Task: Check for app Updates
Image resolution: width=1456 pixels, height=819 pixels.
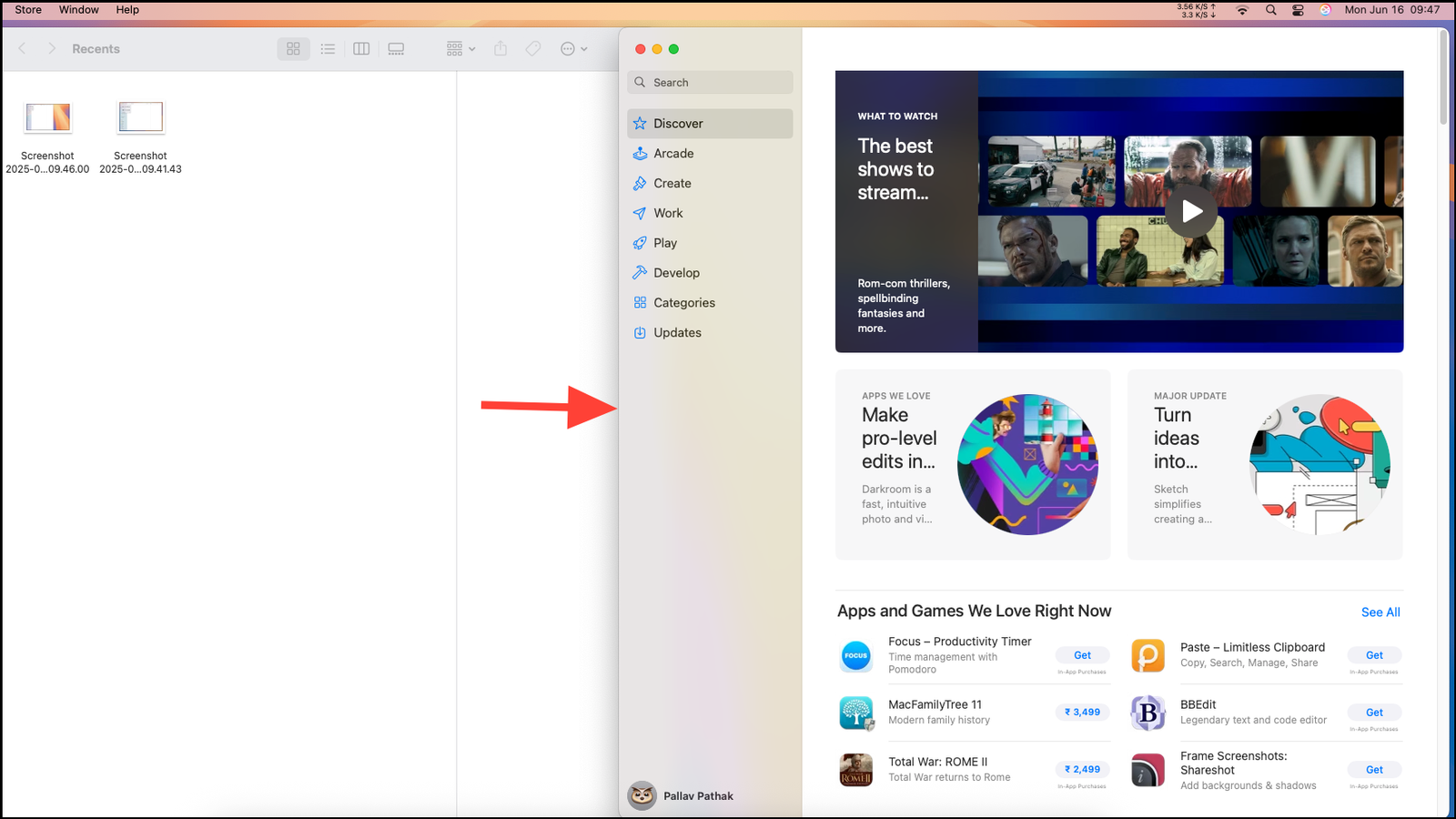Action: pos(678,332)
